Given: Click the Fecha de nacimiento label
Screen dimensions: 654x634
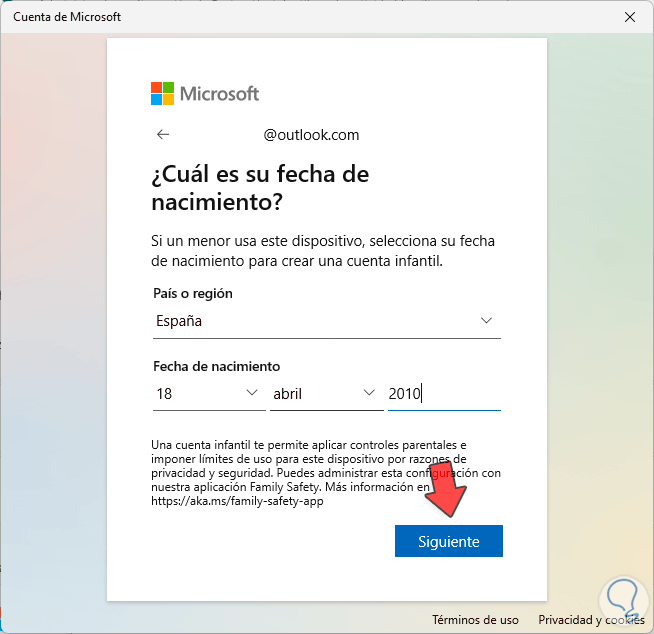Looking at the screenshot, I should point(216,366).
